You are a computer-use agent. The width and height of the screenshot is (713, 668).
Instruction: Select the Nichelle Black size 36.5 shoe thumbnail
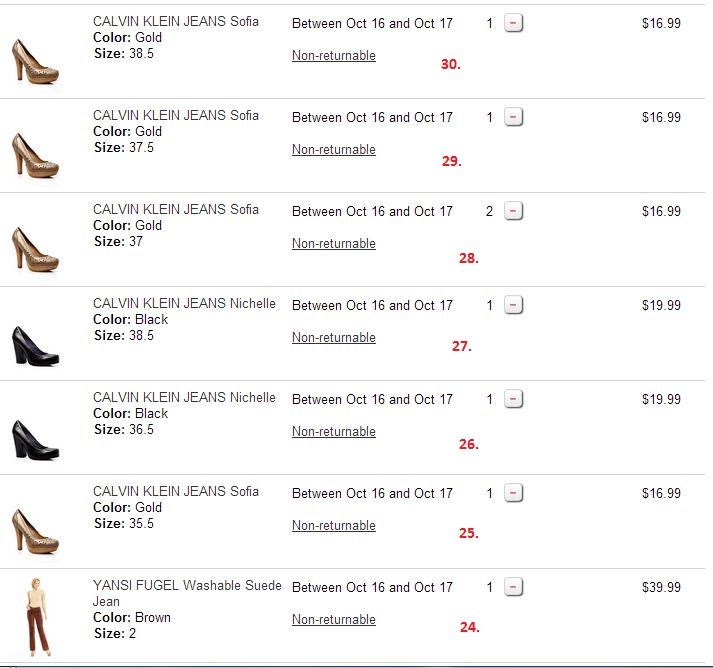coord(35,439)
